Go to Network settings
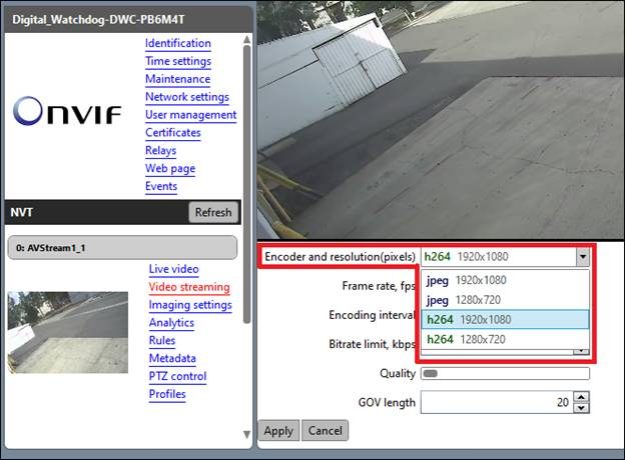625x460 pixels. click(186, 97)
